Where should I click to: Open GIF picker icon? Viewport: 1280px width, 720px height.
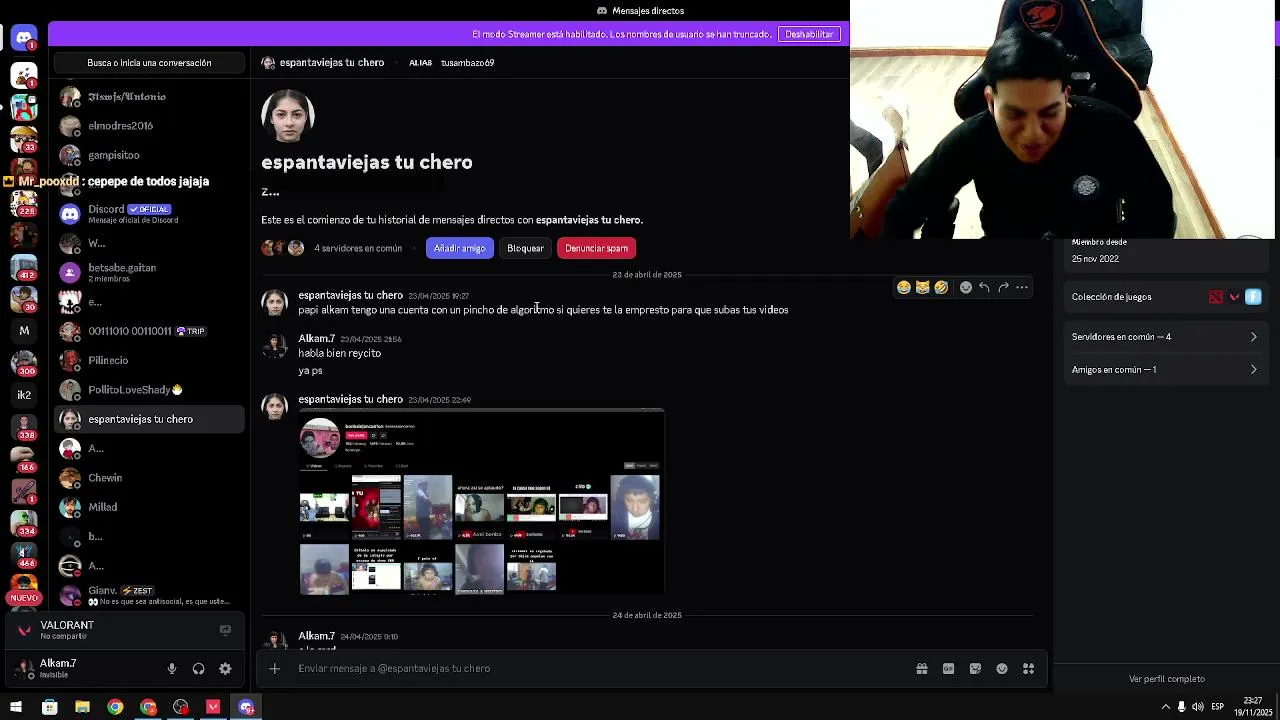coord(948,669)
